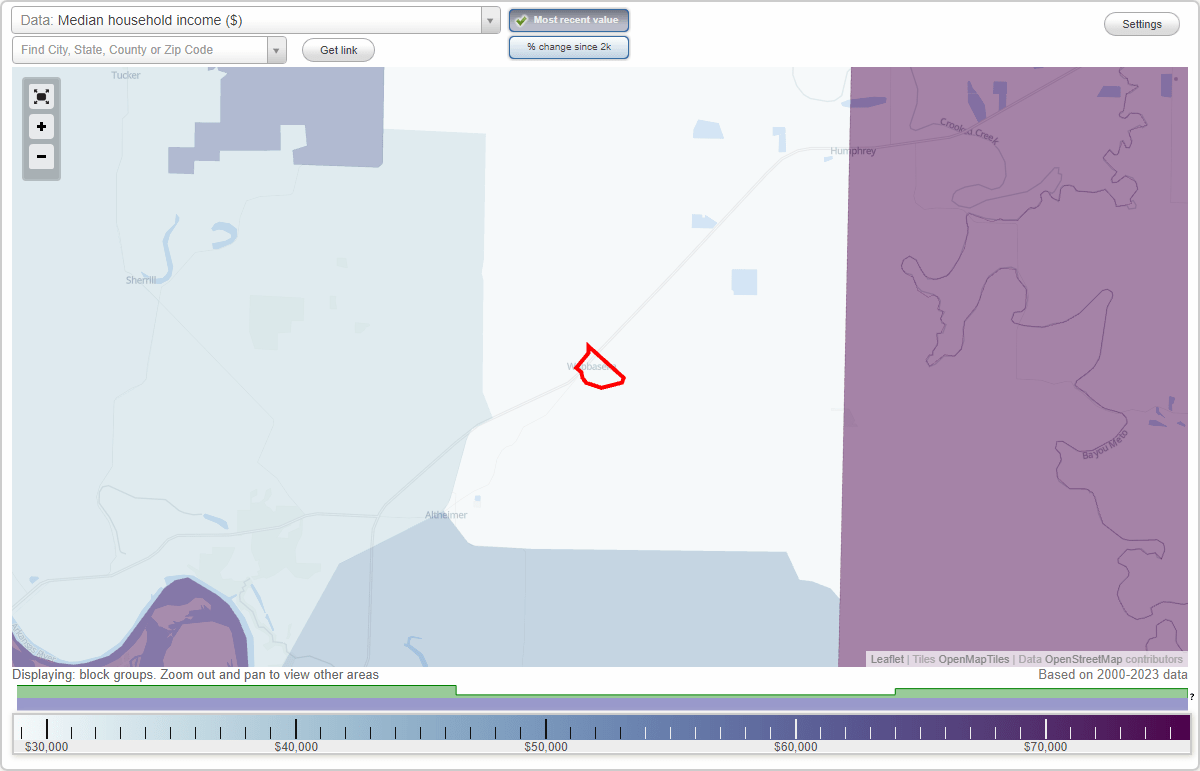
Task: Open the Leaflet attribution link
Action: tap(886, 659)
